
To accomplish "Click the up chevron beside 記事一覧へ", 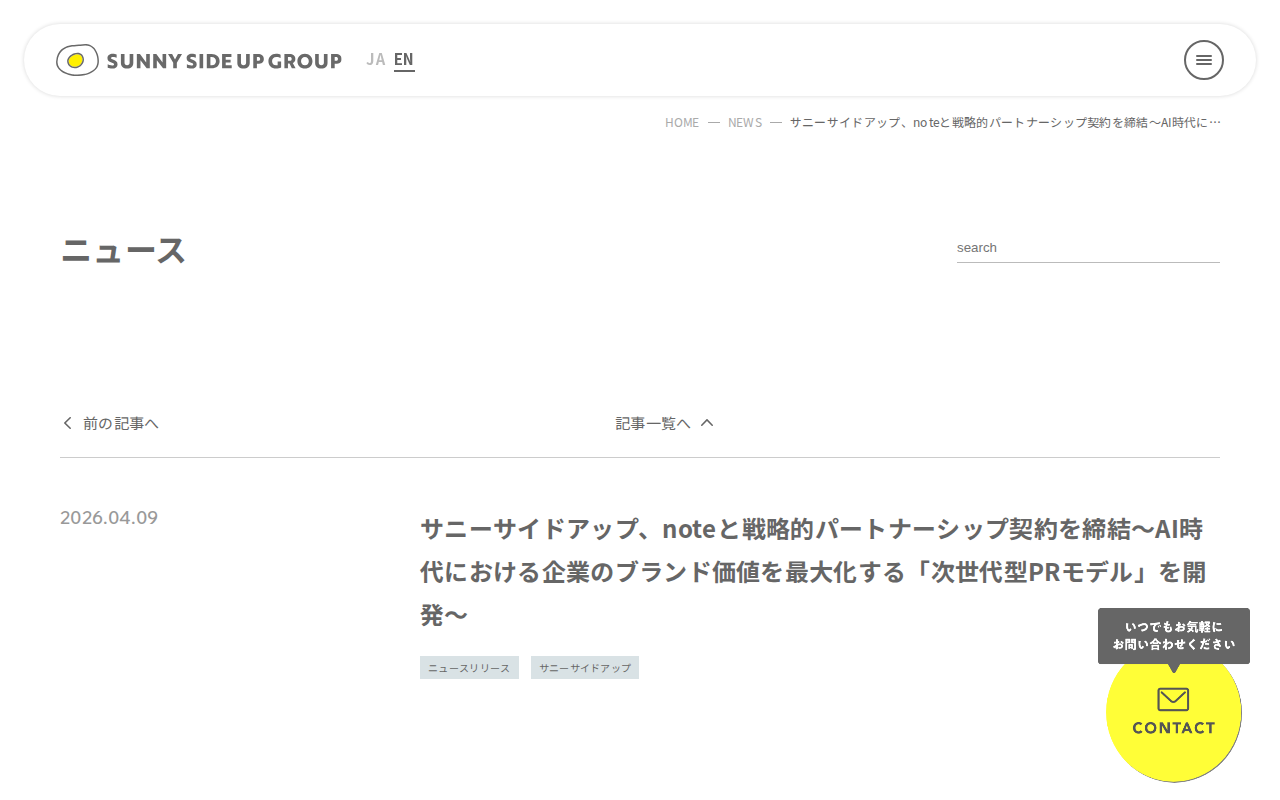I will [707, 423].
